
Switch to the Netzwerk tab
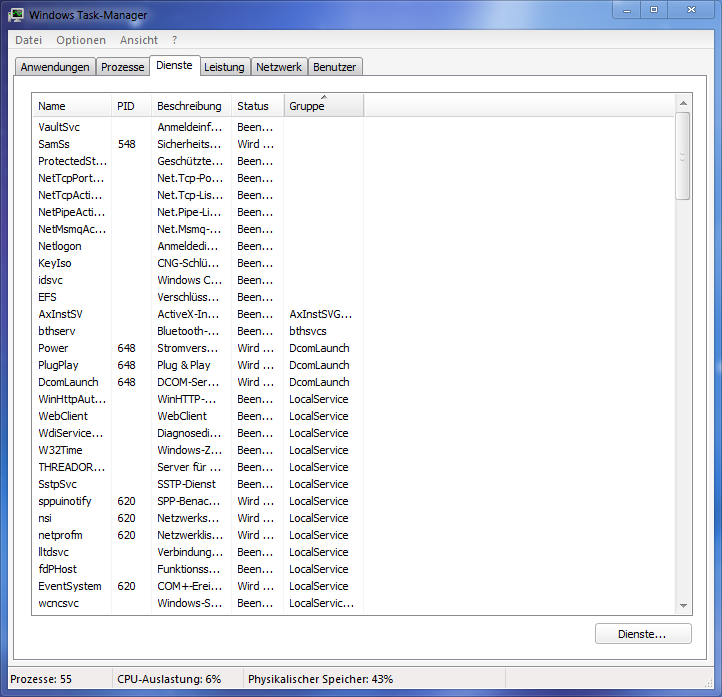[x=279, y=67]
